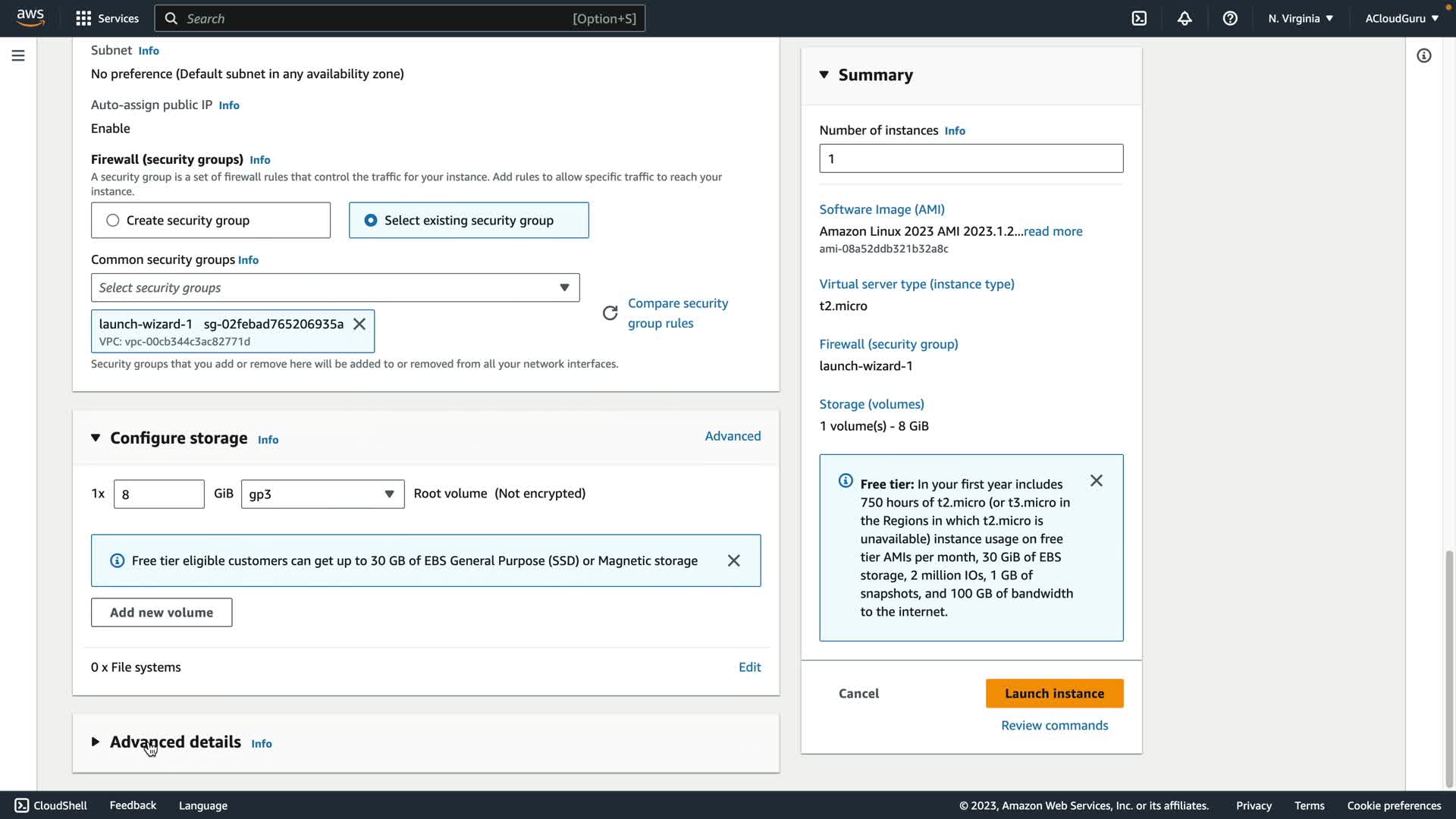The image size is (1456, 819).
Task: Open CloudShell icon in top navigation bar
Action: 1139,18
